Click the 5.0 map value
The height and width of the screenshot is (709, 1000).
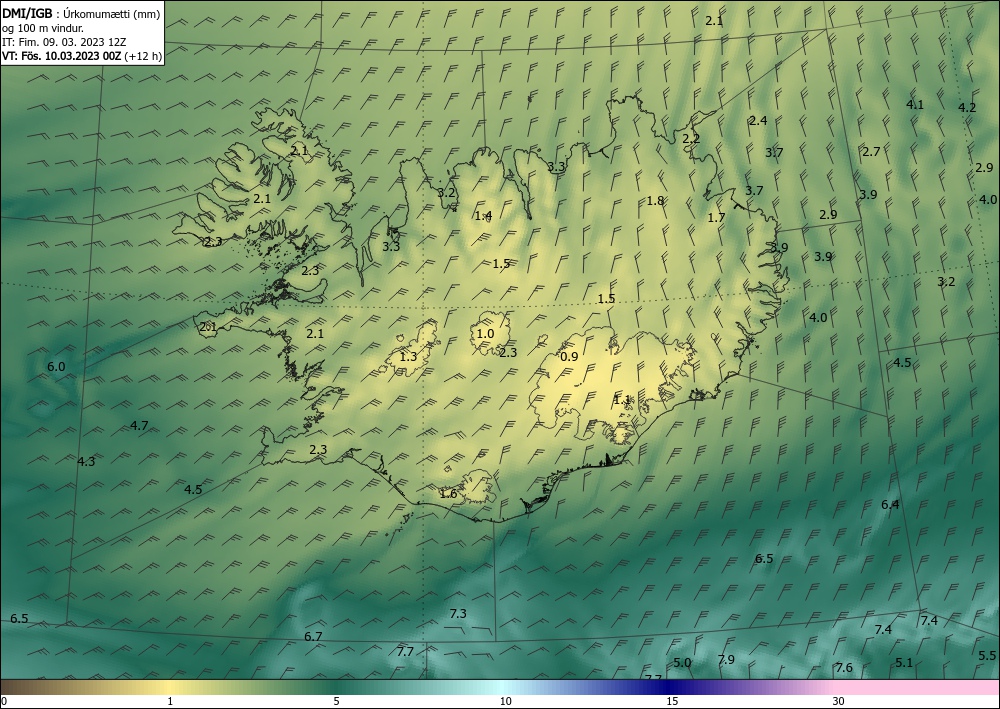pos(682,663)
